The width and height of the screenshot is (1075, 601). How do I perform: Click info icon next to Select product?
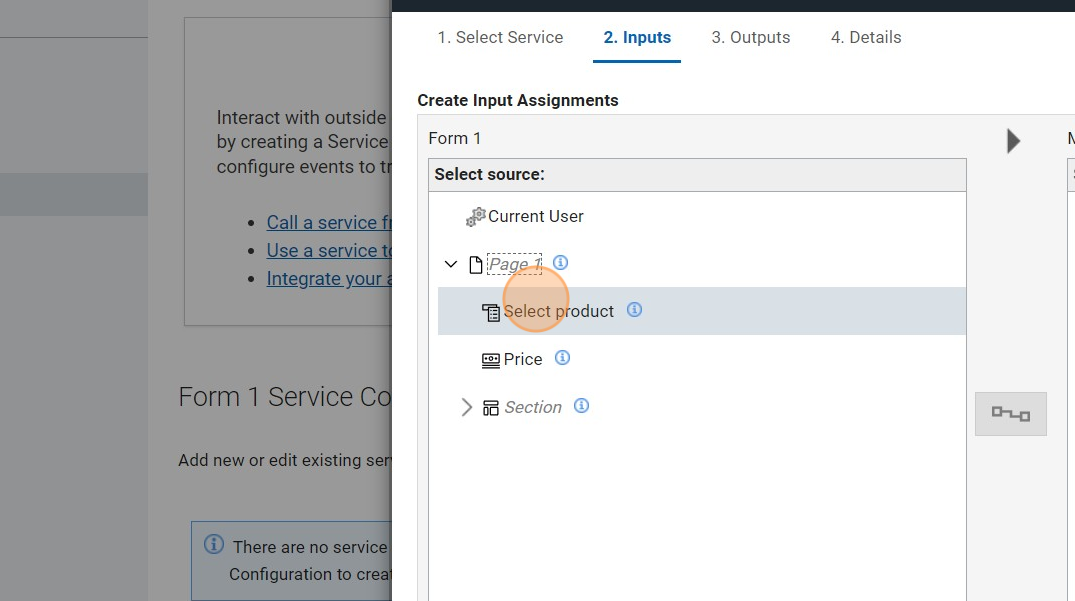click(634, 310)
